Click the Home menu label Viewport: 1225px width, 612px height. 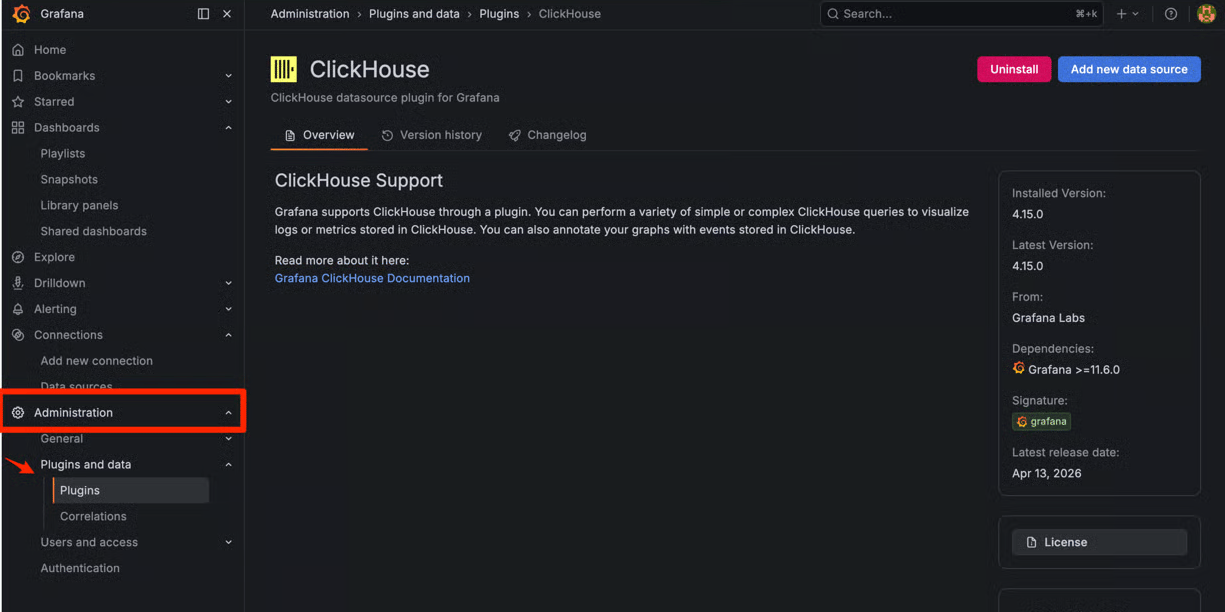point(50,50)
